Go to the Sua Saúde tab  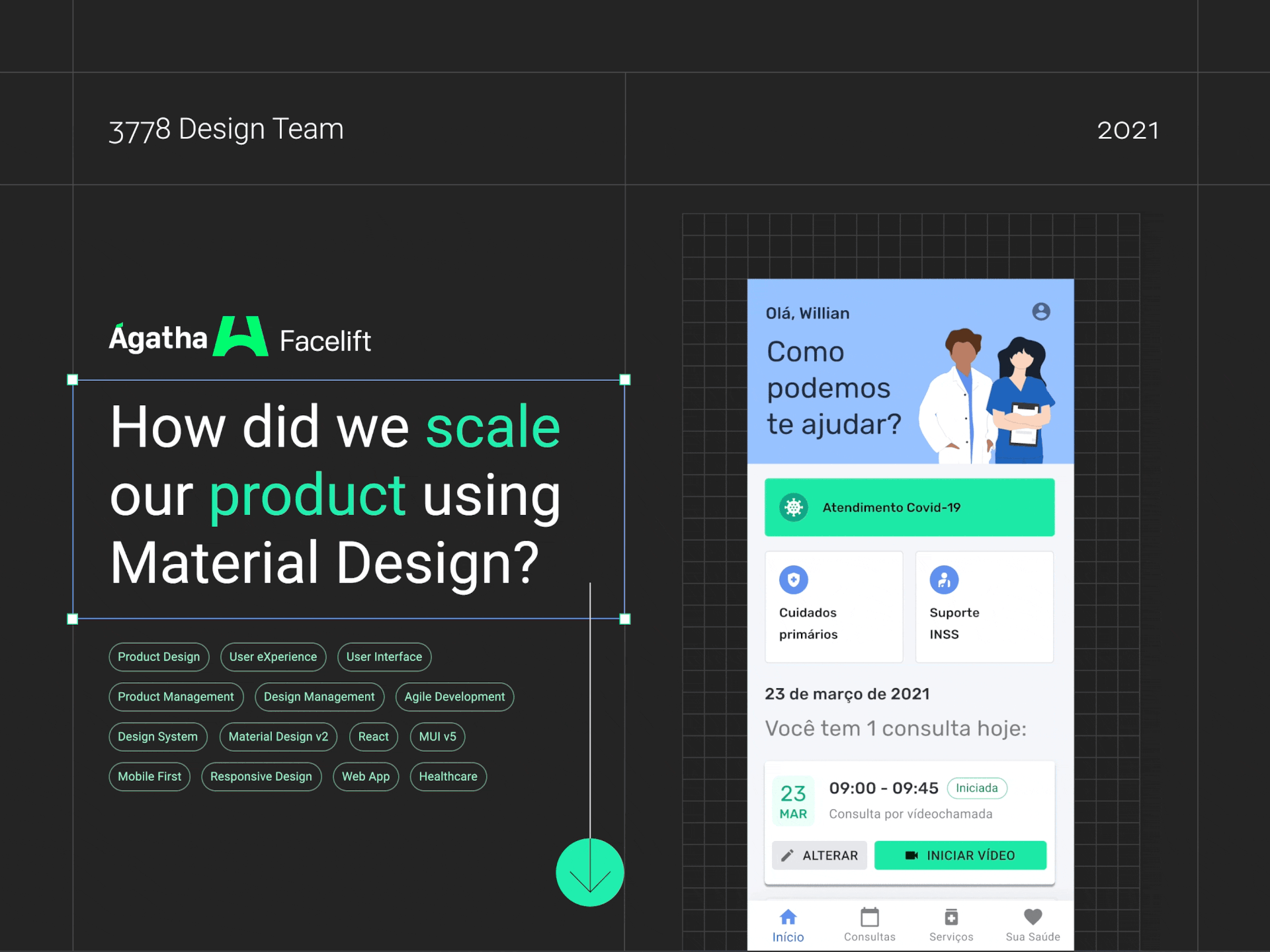[1033, 925]
